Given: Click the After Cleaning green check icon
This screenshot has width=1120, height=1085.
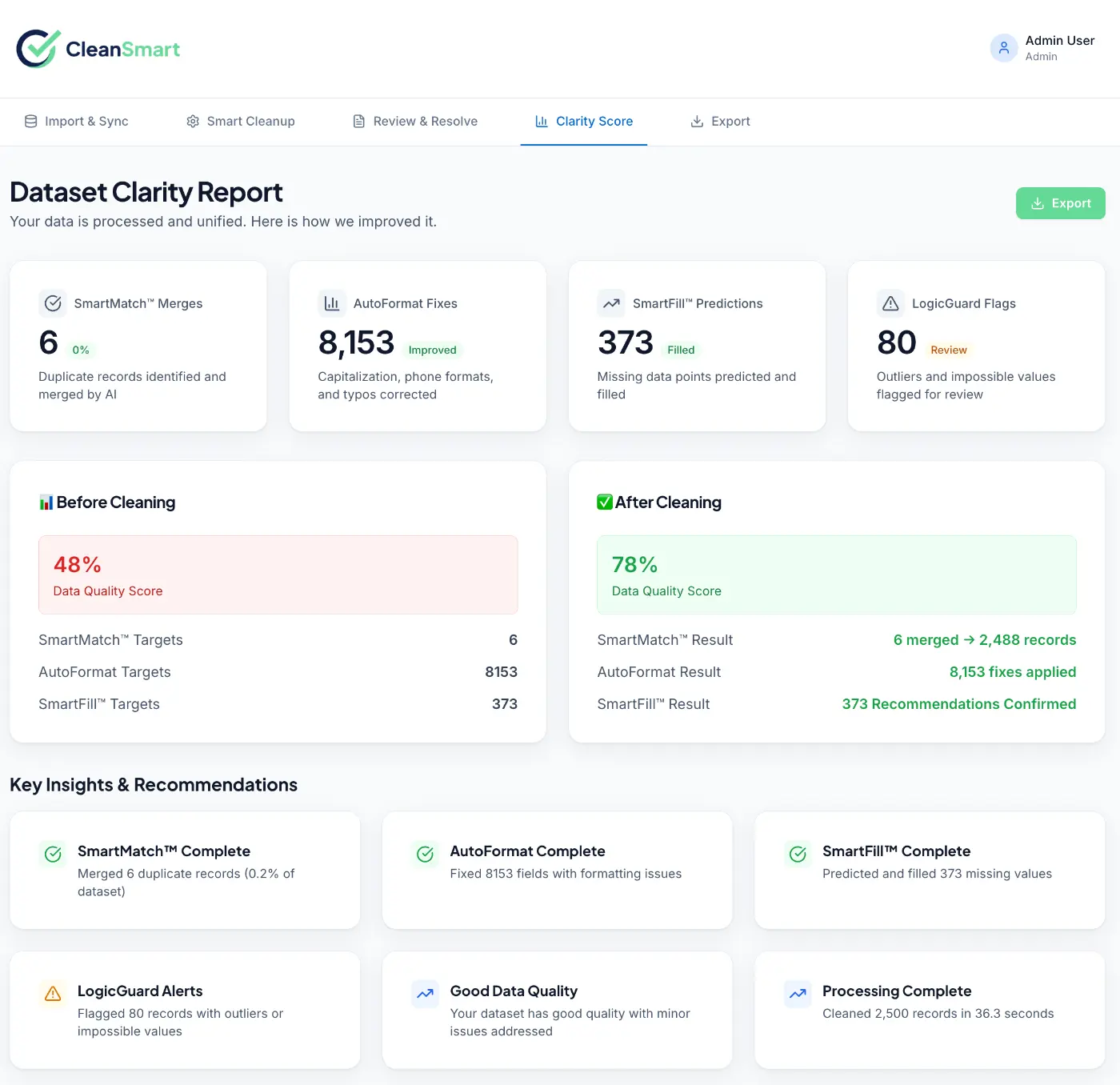Looking at the screenshot, I should (605, 502).
